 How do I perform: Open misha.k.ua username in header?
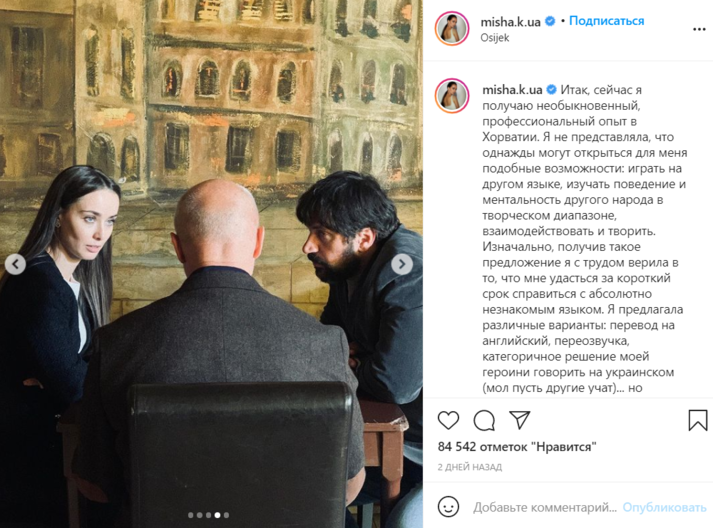(510, 21)
